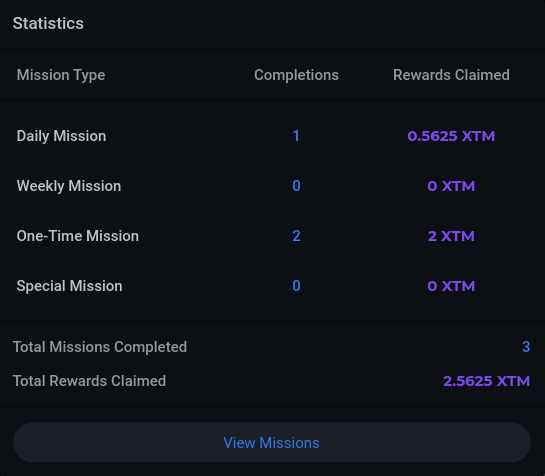Select the Special Mission row label
This screenshot has height=476, width=545.
tap(70, 286)
